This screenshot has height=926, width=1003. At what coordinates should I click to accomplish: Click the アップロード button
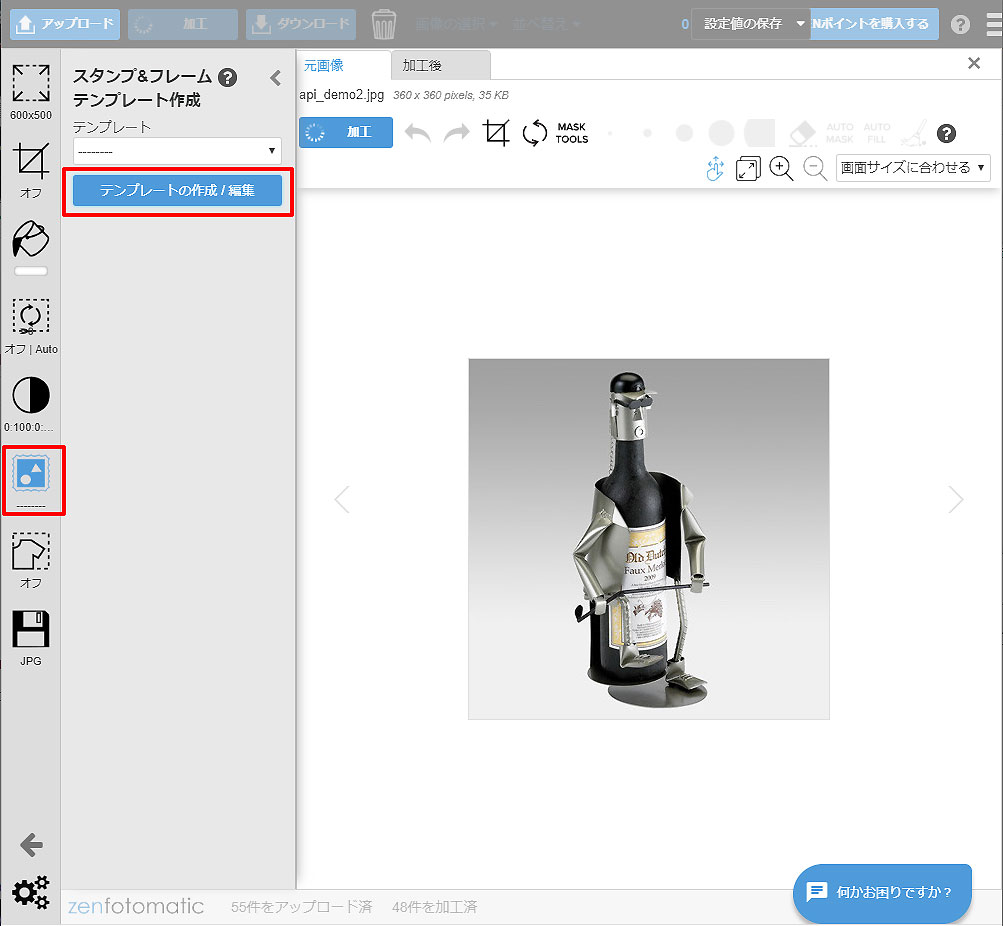tap(65, 24)
